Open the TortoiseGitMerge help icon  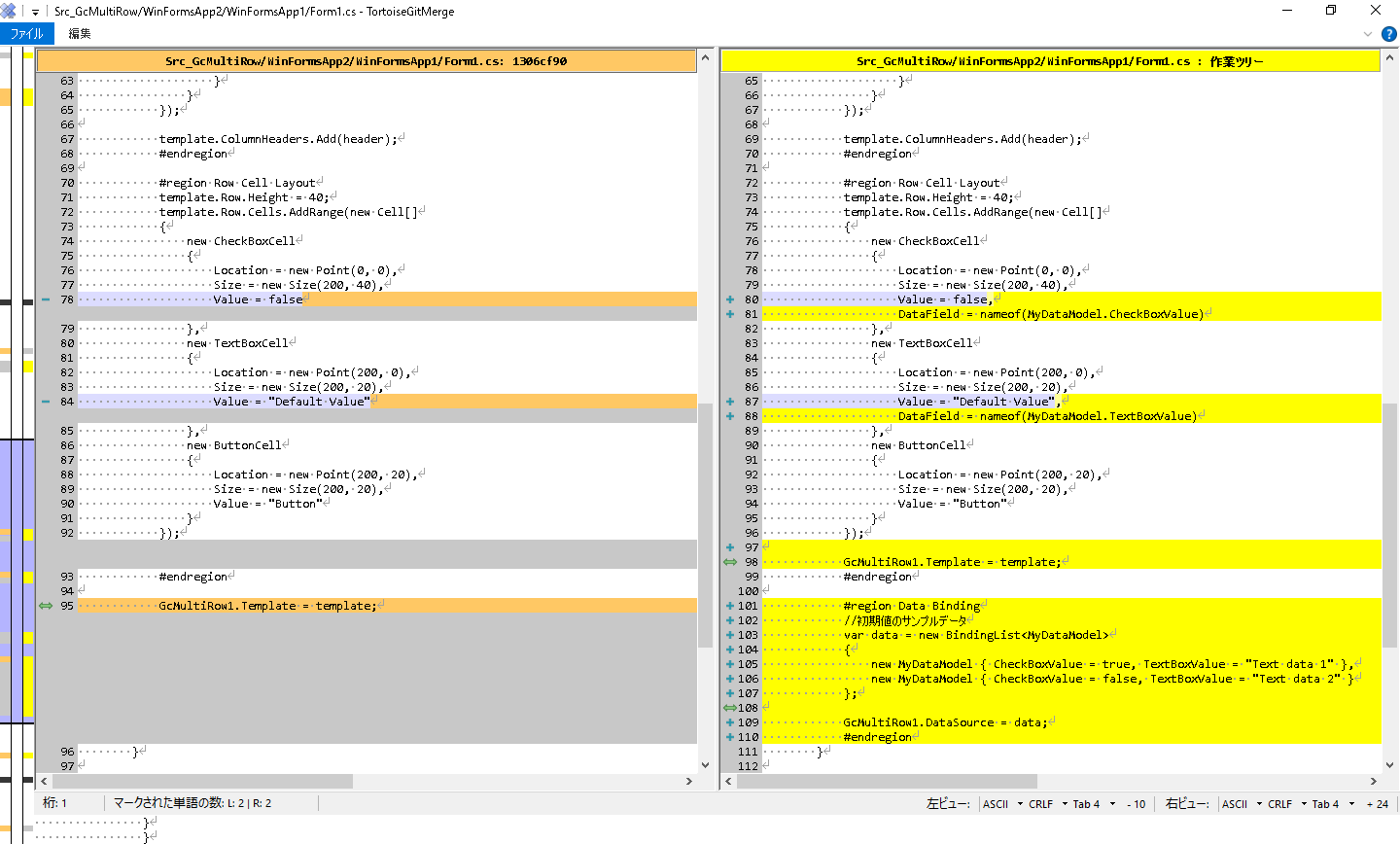1388,34
